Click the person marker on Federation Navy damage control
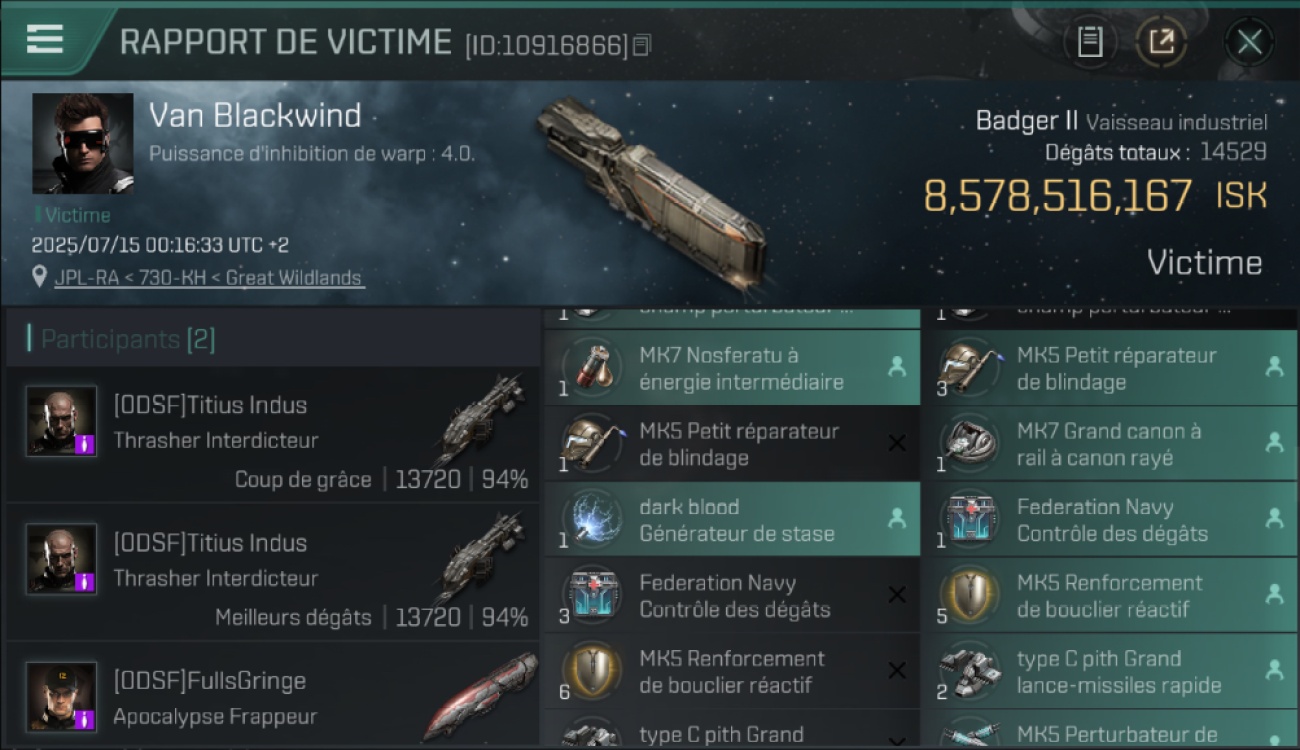Image resolution: width=1300 pixels, height=750 pixels. coord(1274,519)
